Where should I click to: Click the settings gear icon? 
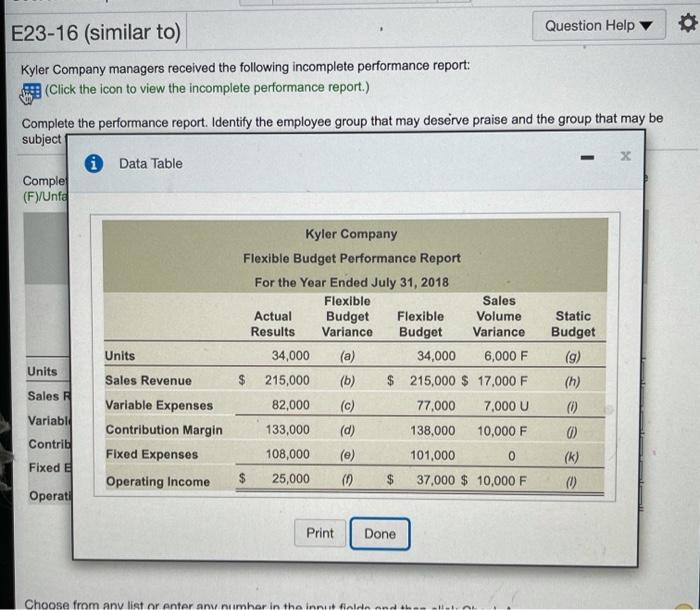[688, 22]
